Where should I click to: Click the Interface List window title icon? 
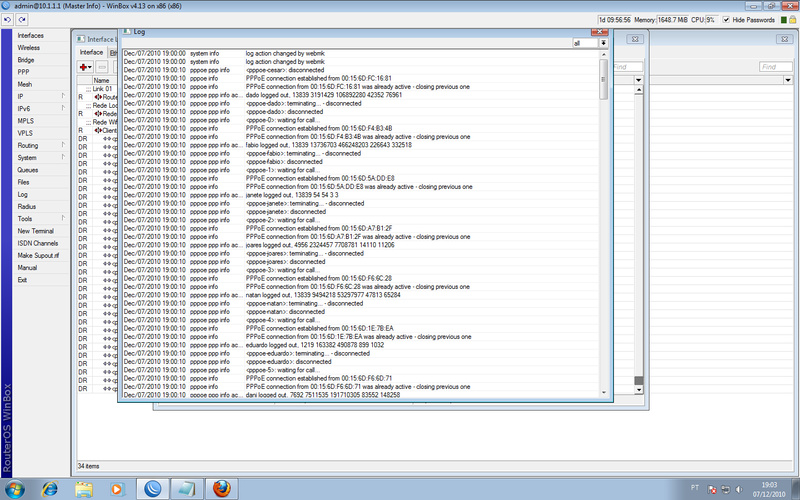point(81,39)
